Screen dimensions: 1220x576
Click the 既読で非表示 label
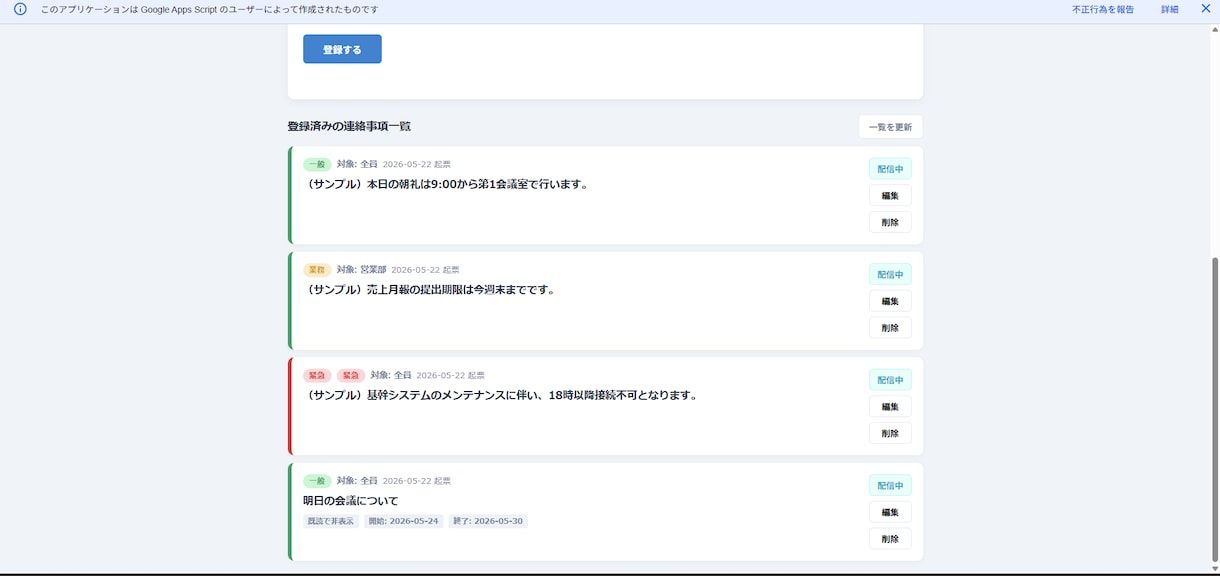point(331,521)
